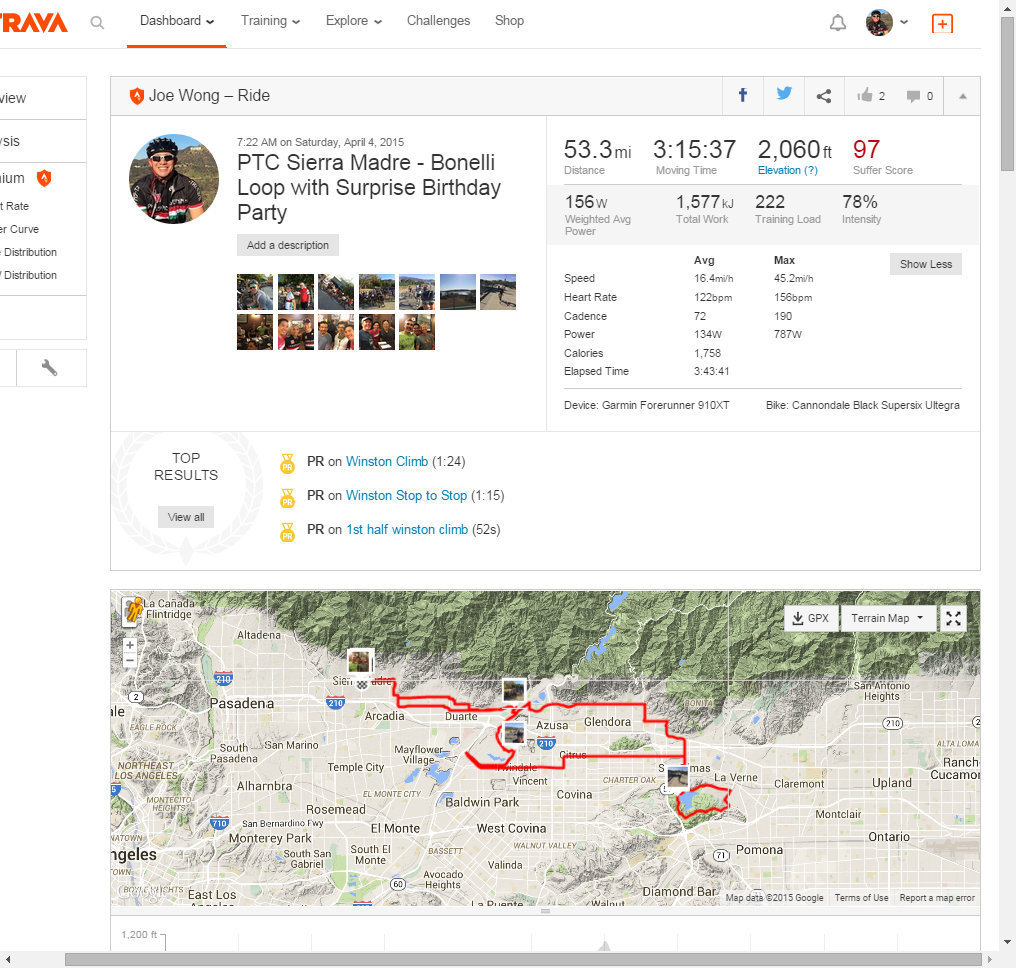The width and height of the screenshot is (1016, 968).
Task: Zoom in on the map
Action: [130, 645]
